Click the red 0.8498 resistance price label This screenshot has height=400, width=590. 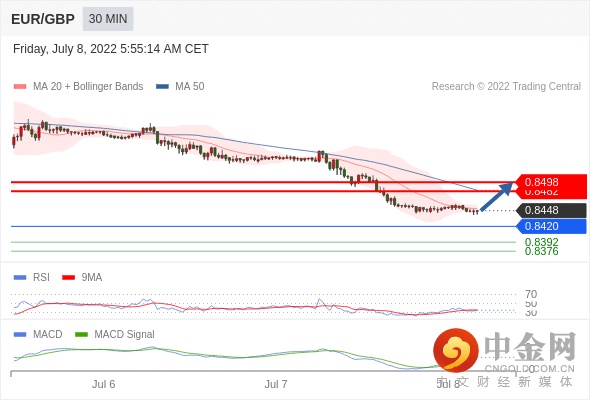tap(551, 182)
